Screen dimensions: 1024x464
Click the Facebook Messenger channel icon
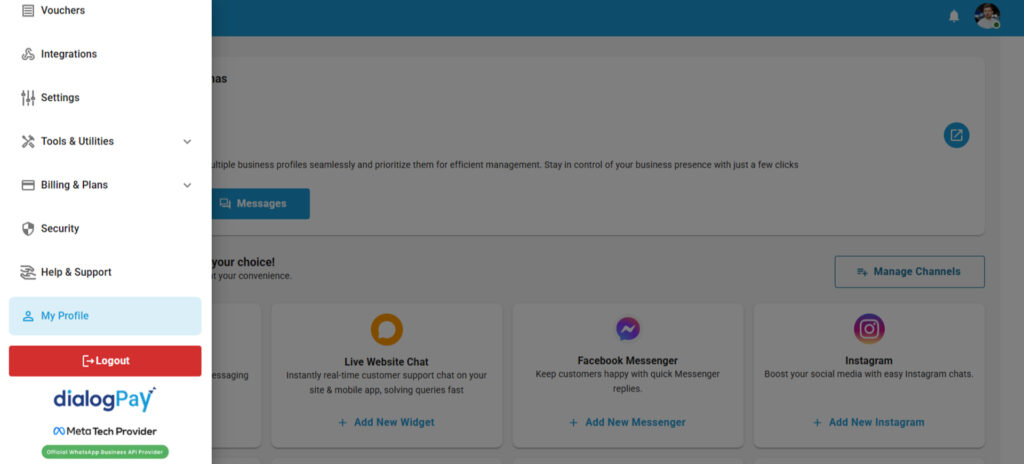coord(627,329)
